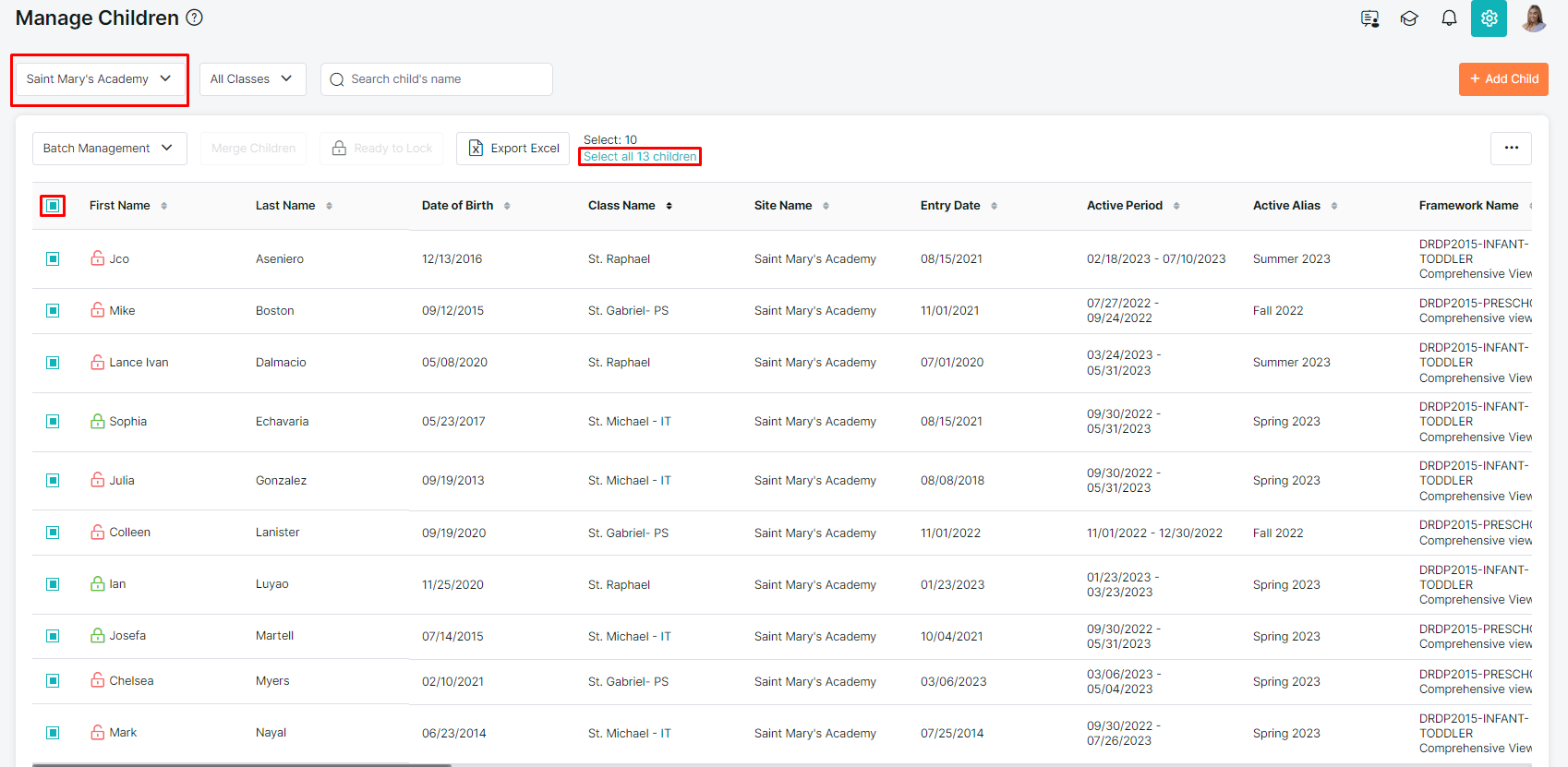Click the help icon beside Manage Children

pyautogui.click(x=194, y=18)
